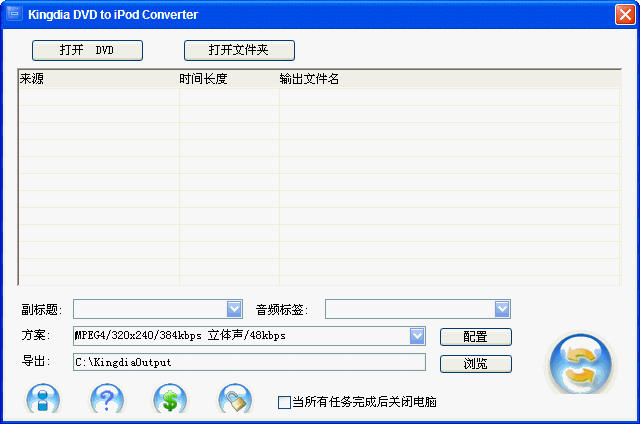
Task: Click the green dollar sign purchase icon
Action: tap(170, 401)
